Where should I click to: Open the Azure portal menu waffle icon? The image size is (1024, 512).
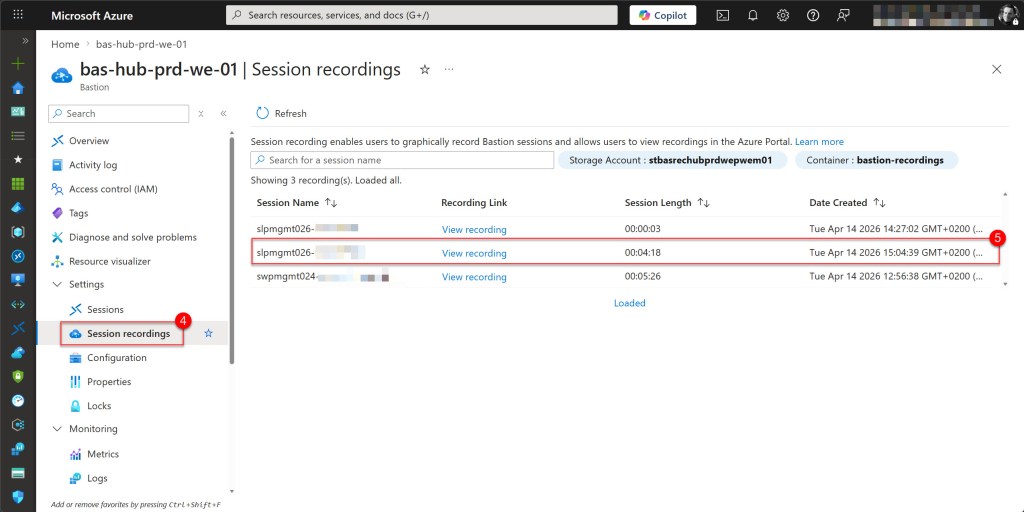coord(17,15)
